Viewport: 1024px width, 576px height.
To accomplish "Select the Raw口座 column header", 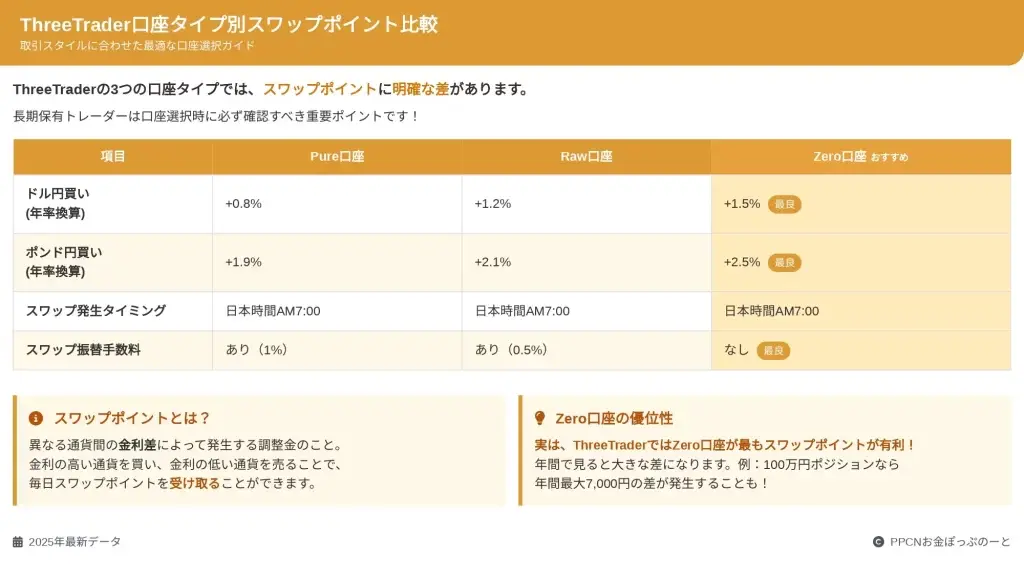I will (x=586, y=156).
